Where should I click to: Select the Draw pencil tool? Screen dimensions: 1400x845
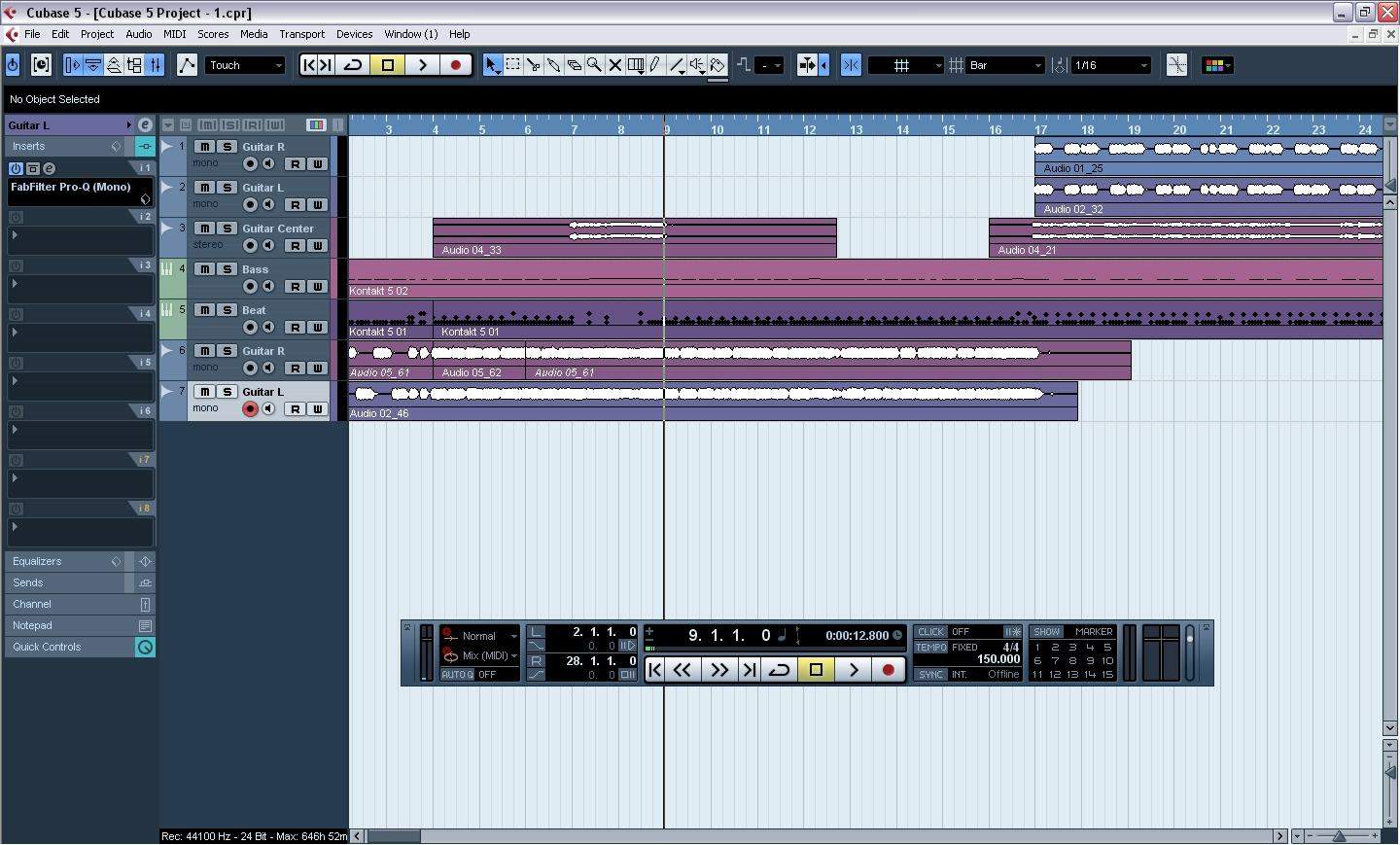(x=656, y=65)
